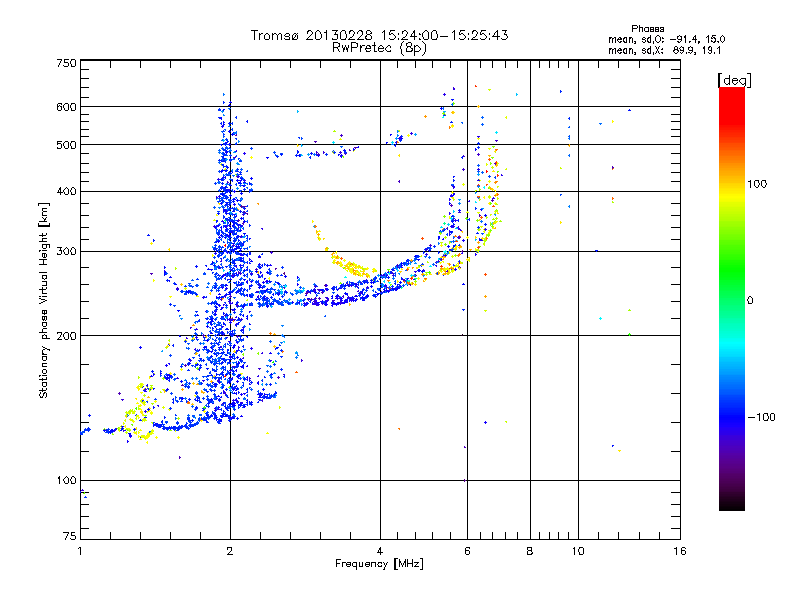Click the x-axis tick label '10'

578,551
